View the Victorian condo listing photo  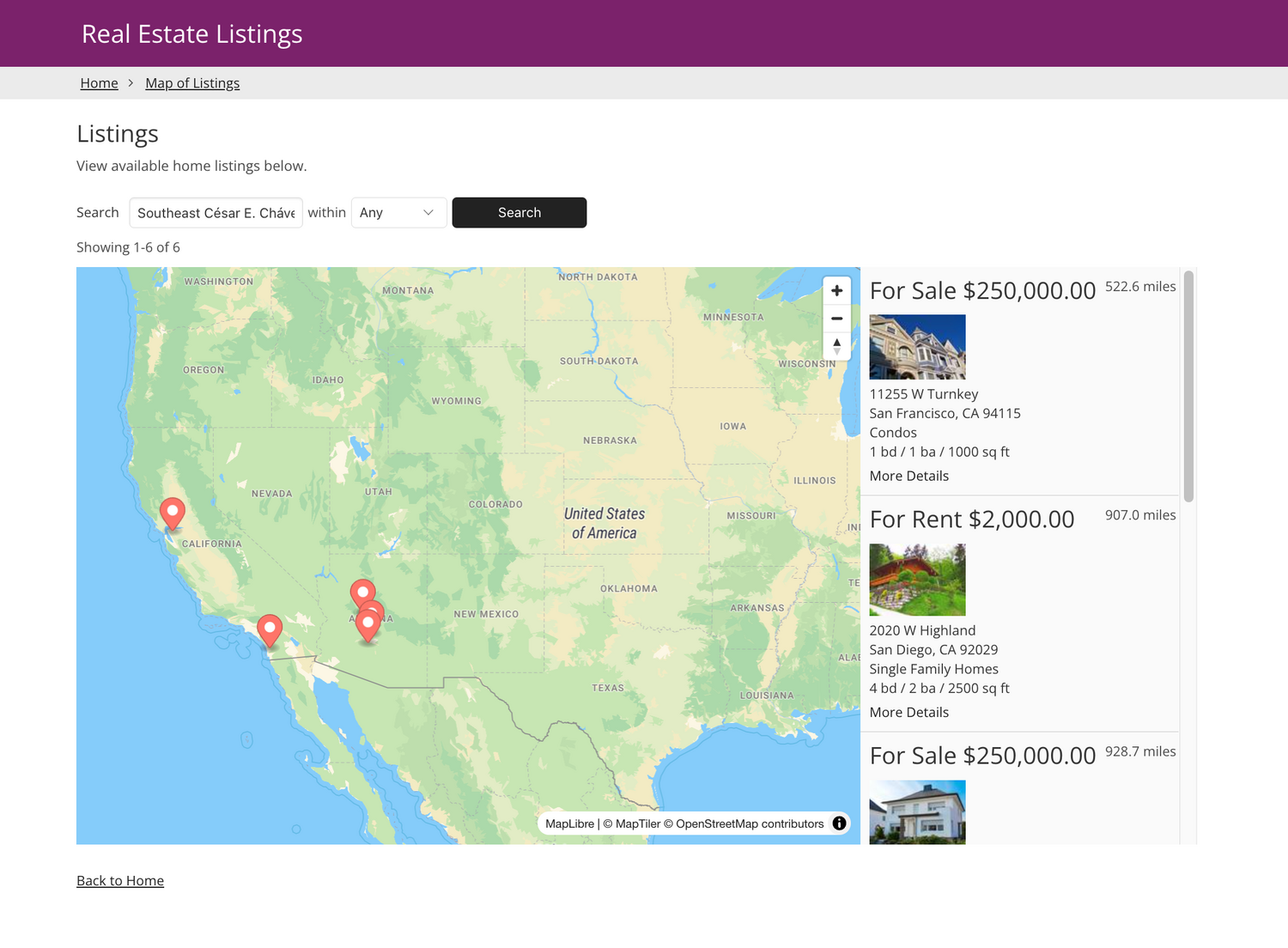click(917, 346)
